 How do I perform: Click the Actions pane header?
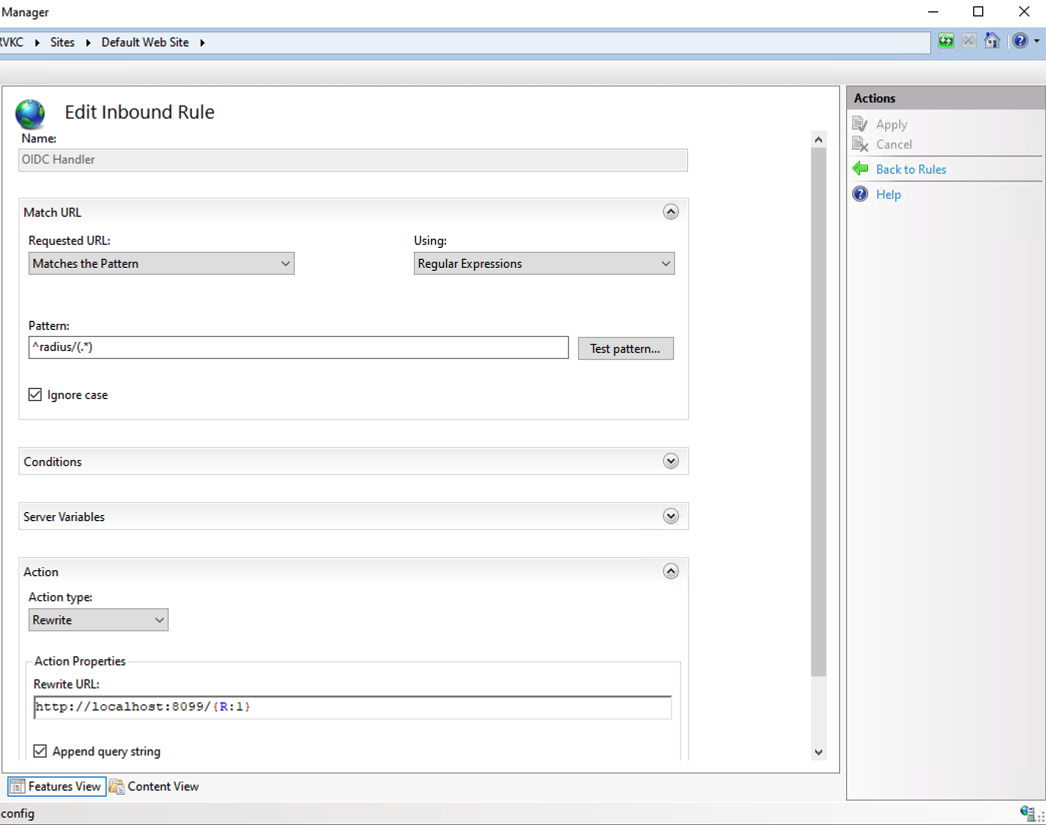click(946, 98)
